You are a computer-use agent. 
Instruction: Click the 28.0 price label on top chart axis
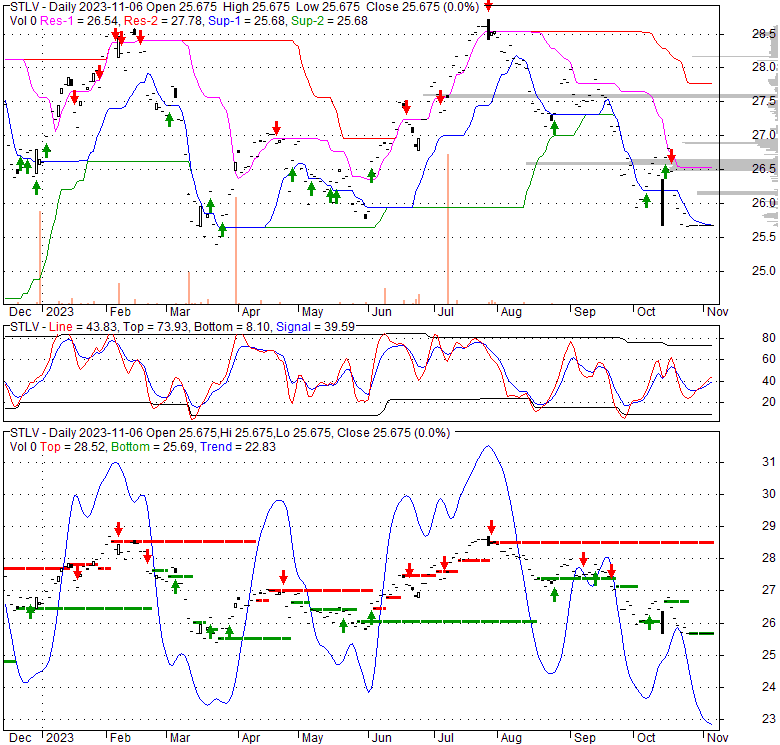point(764,67)
